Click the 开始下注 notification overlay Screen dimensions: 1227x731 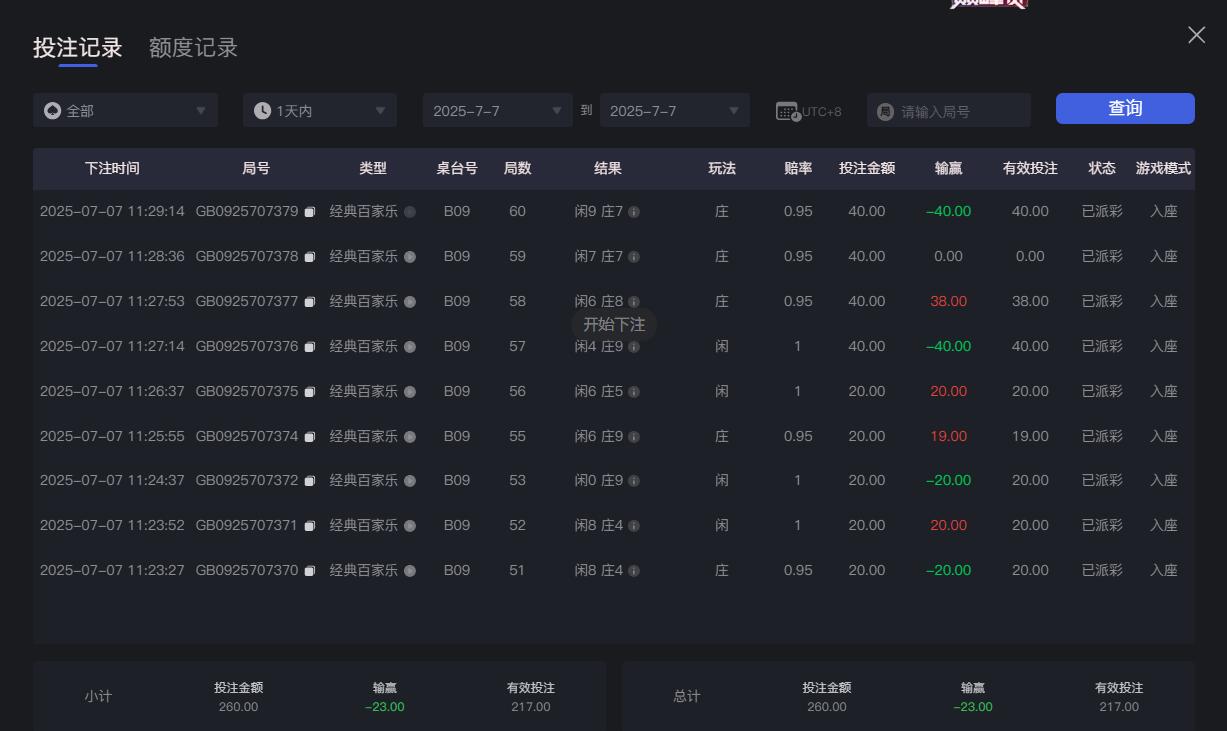614,324
